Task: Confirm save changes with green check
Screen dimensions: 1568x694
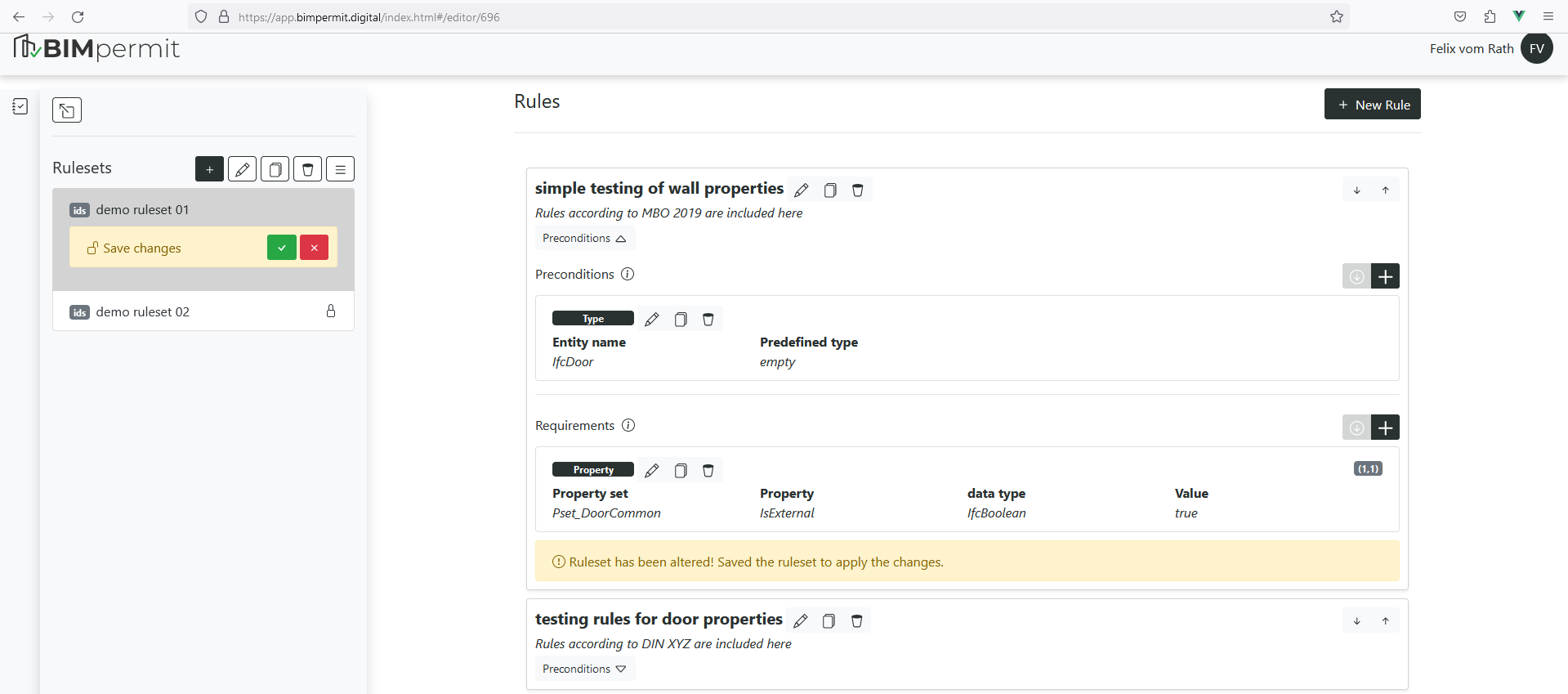Action: [281, 248]
